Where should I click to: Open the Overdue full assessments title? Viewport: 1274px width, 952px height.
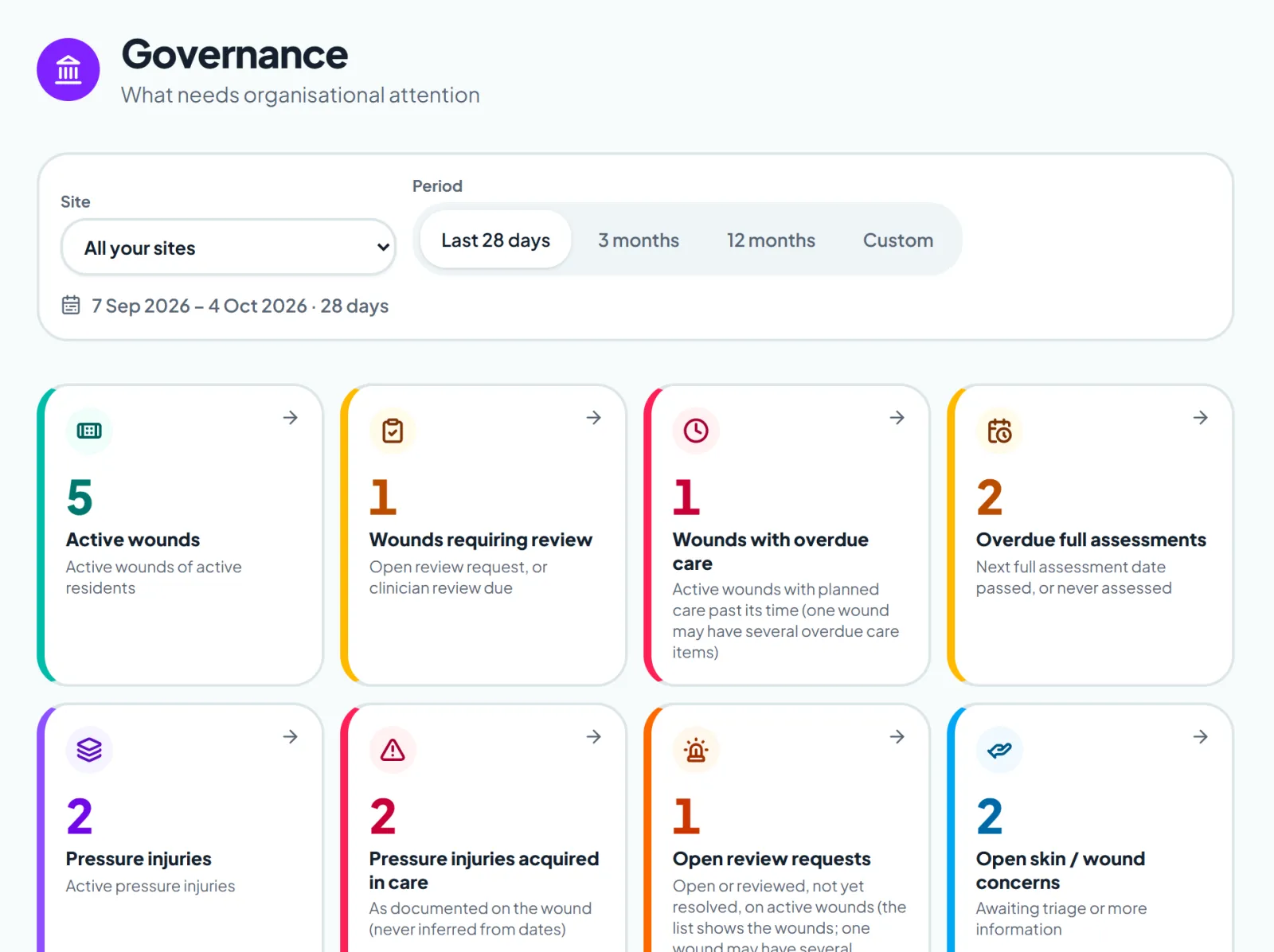[1091, 540]
